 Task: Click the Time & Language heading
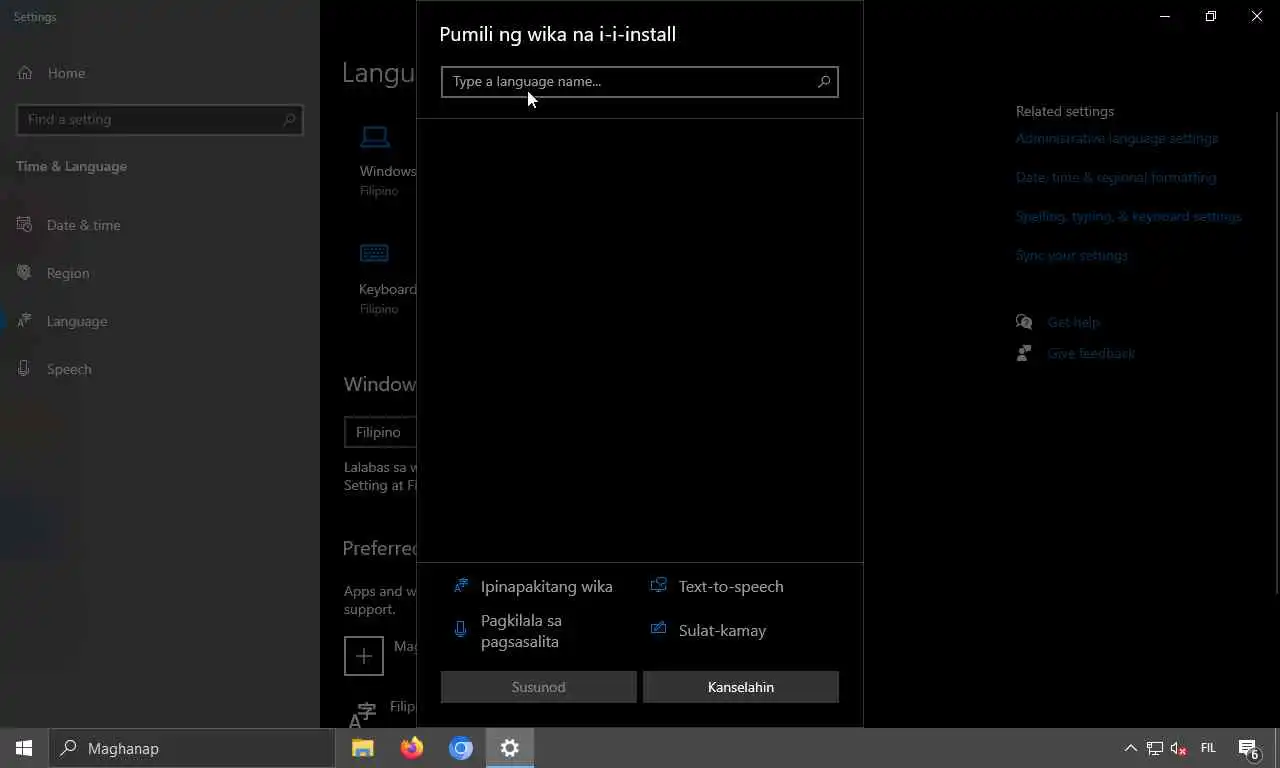[71, 166]
